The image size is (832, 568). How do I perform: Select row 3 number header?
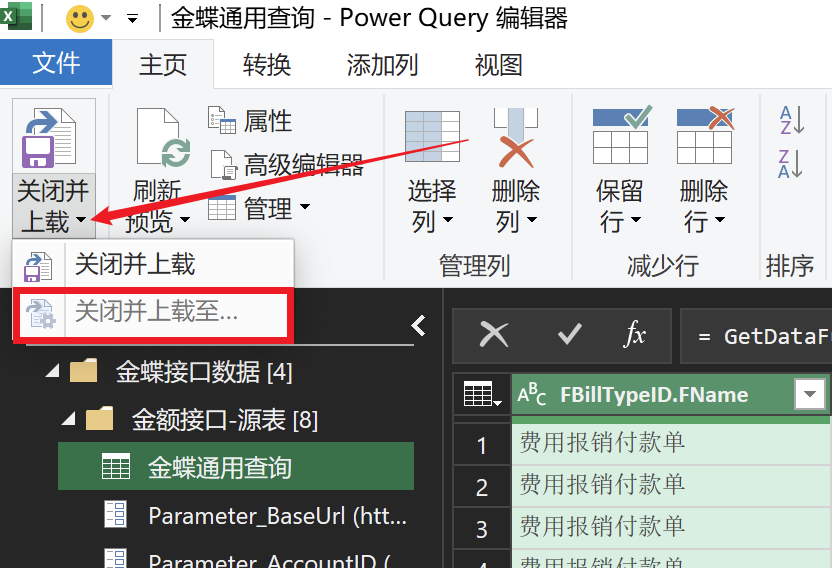(x=482, y=529)
